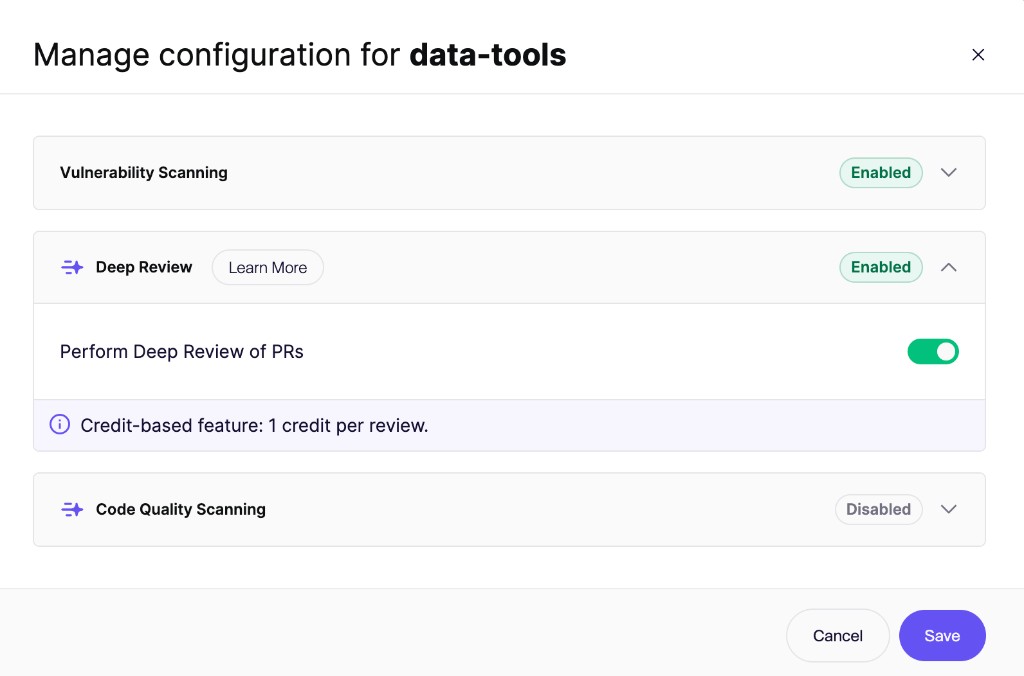Screen dimensions: 1024x676
Task: Select the Code Quality Scanning heading
Action: (x=181, y=509)
